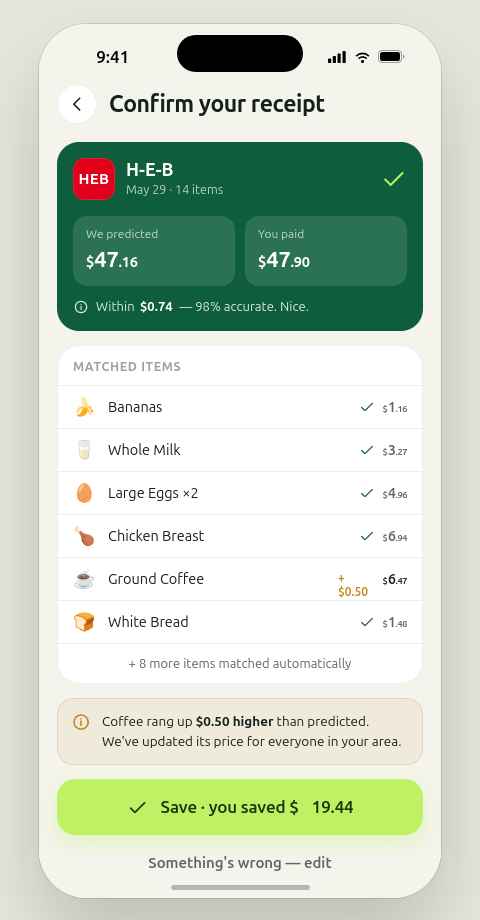The image size is (480, 920).
Task: Toggle the checkmark on the Bananas row
Action: click(367, 407)
